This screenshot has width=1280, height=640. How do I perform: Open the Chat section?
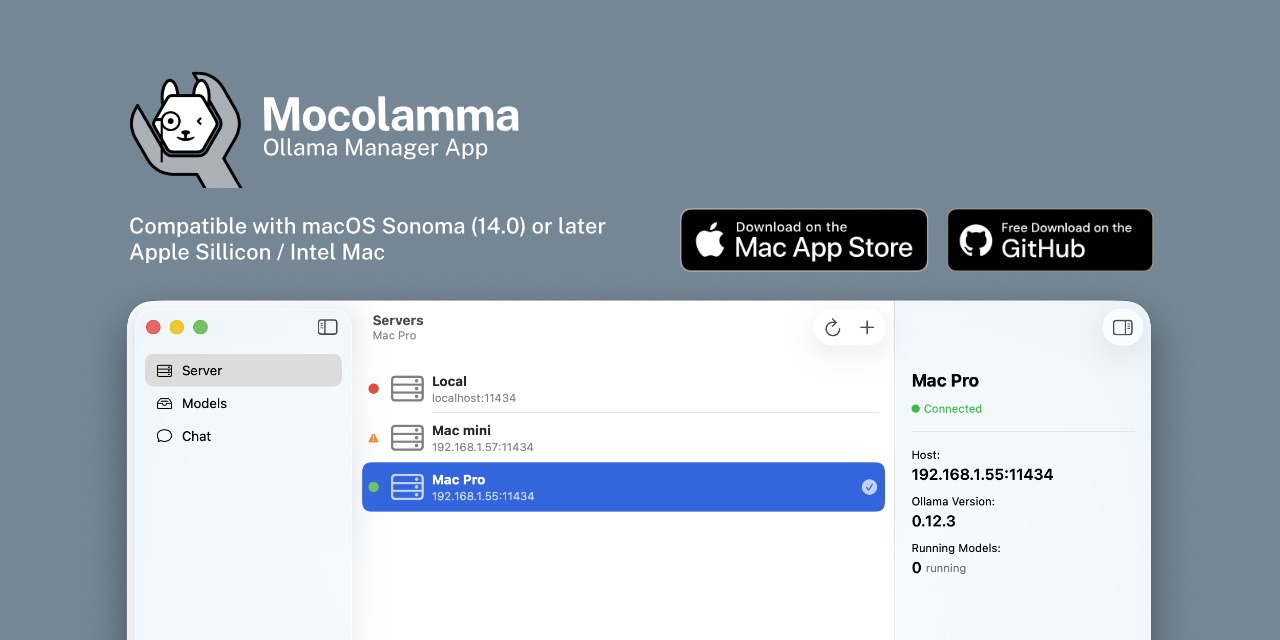click(196, 436)
